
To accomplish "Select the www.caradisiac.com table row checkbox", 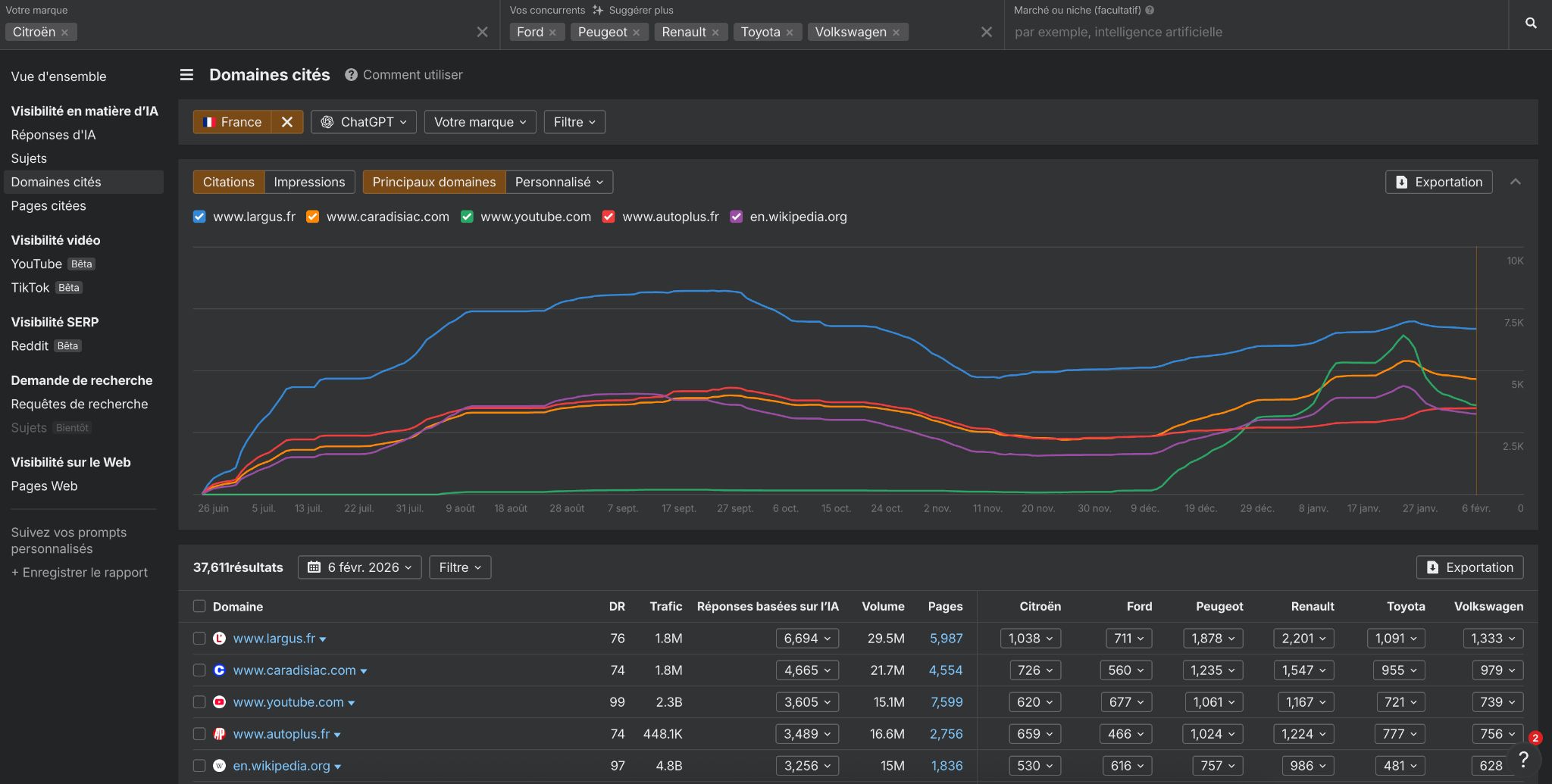I will [199, 670].
